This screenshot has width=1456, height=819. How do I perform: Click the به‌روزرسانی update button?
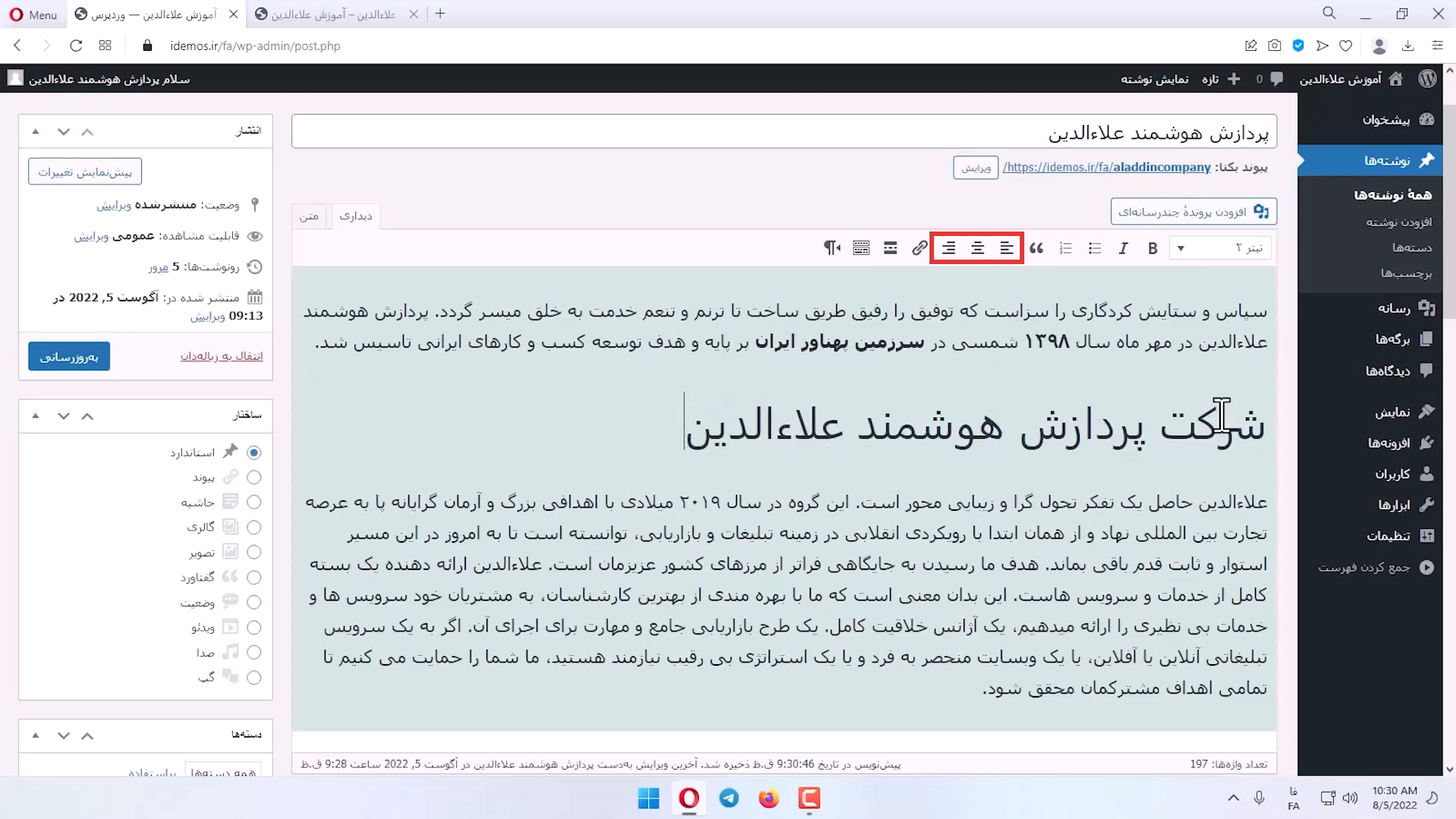pyautogui.click(x=69, y=356)
